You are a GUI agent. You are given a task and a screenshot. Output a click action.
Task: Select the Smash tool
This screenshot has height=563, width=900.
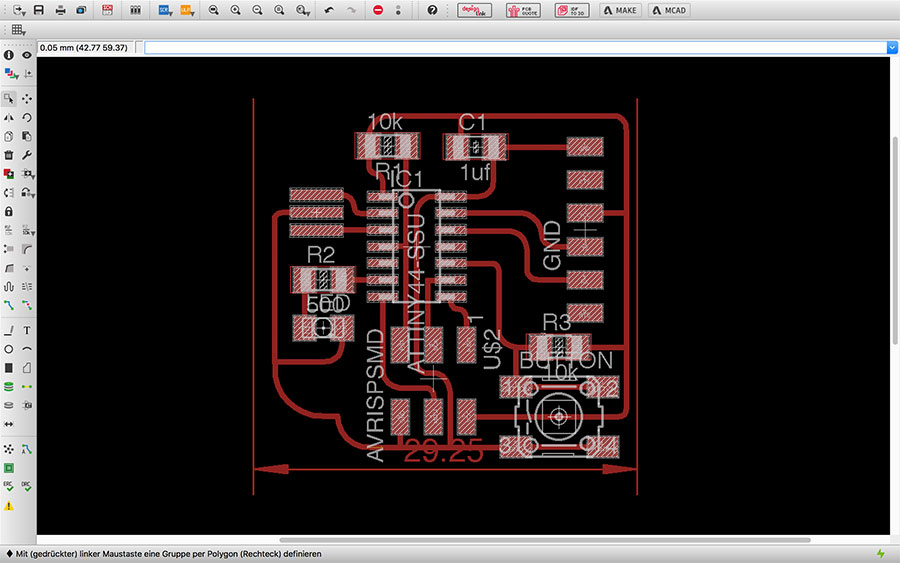[x=9, y=249]
